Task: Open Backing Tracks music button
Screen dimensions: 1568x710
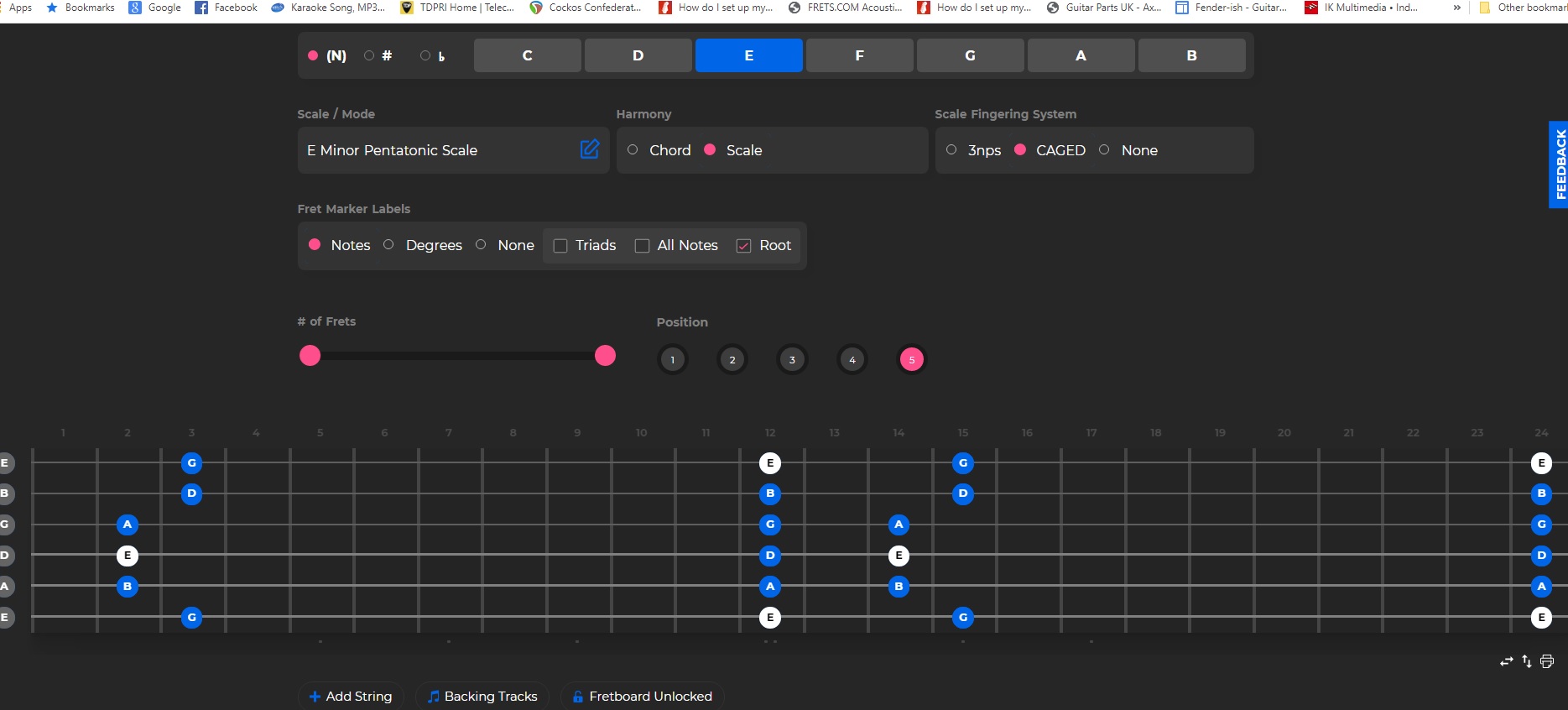Action: point(482,696)
